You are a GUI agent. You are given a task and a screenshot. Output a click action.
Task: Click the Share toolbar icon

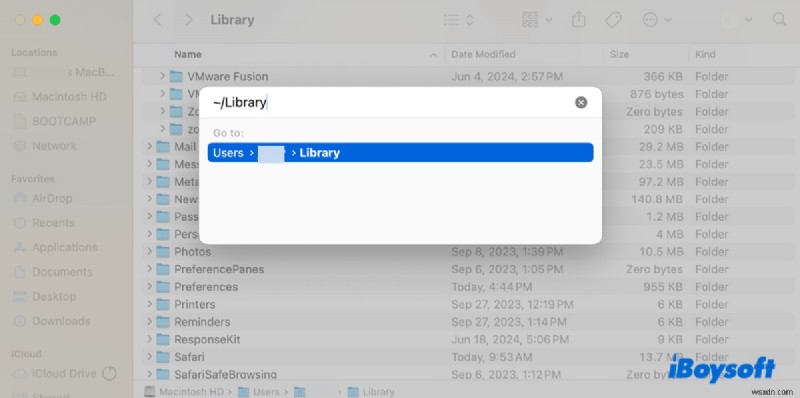point(579,20)
